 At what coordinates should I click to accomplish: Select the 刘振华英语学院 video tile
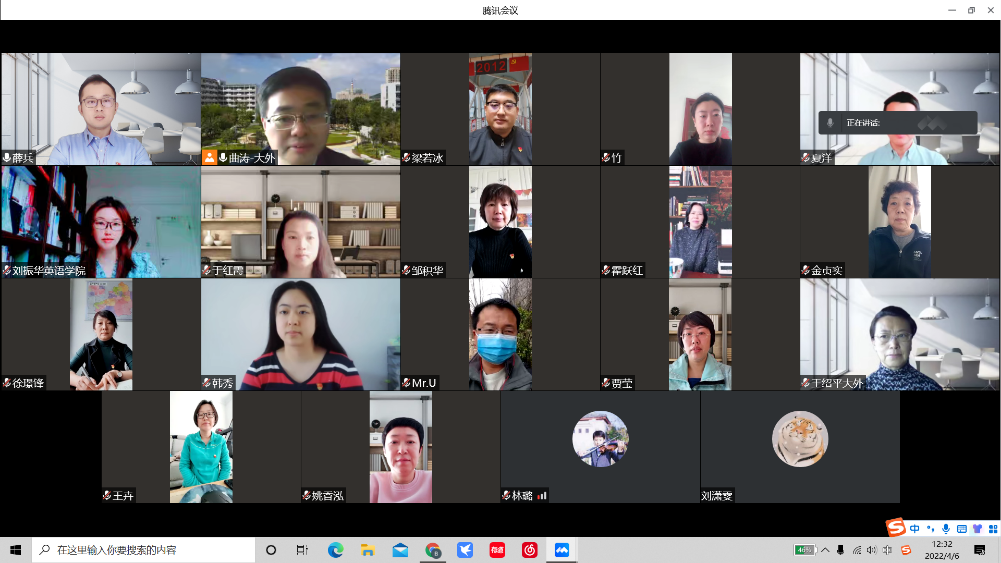coord(100,222)
